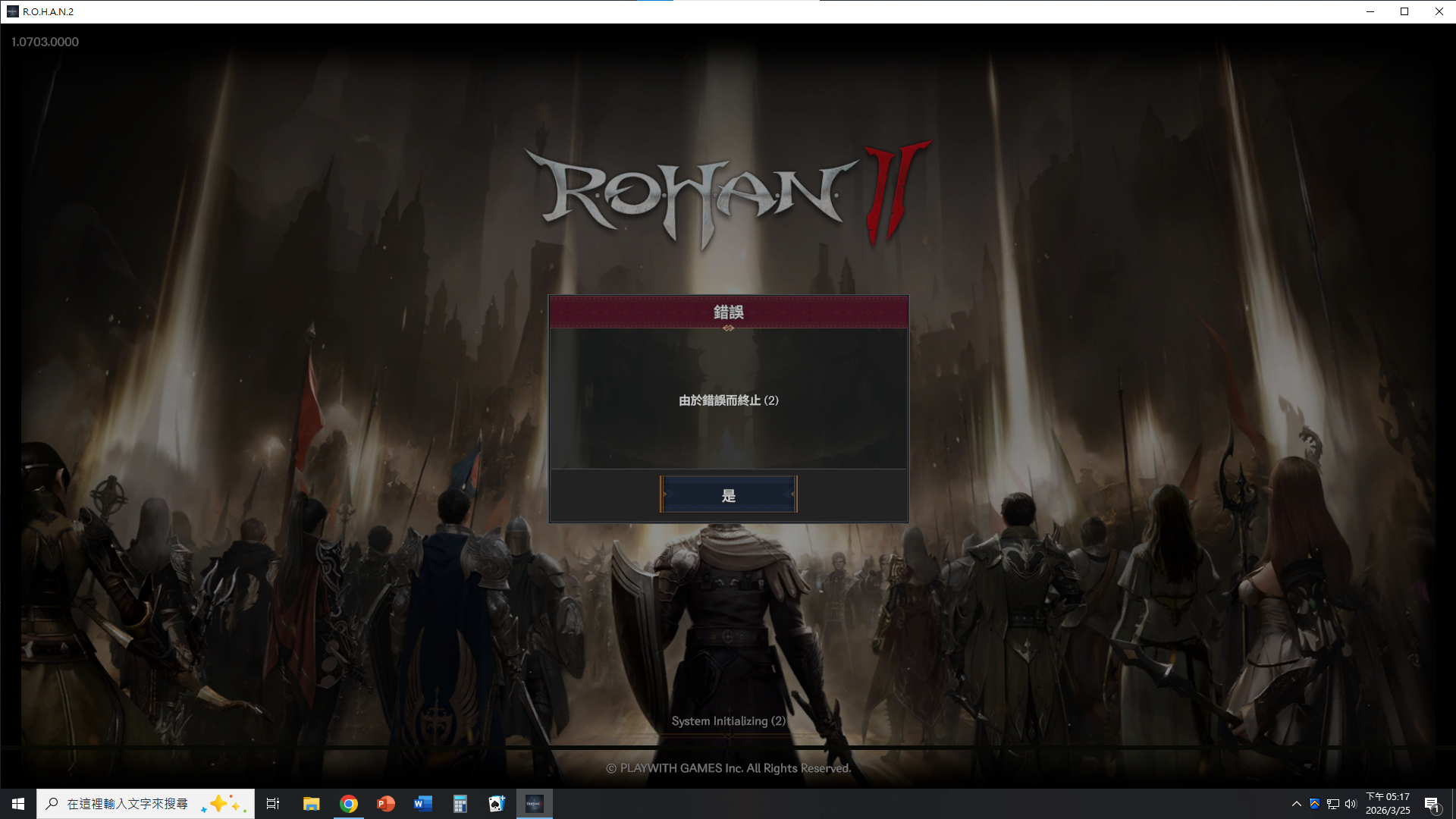Click the R.O.H.A.N.2 game taskbar icon
The height and width of the screenshot is (819, 1456).
click(534, 804)
